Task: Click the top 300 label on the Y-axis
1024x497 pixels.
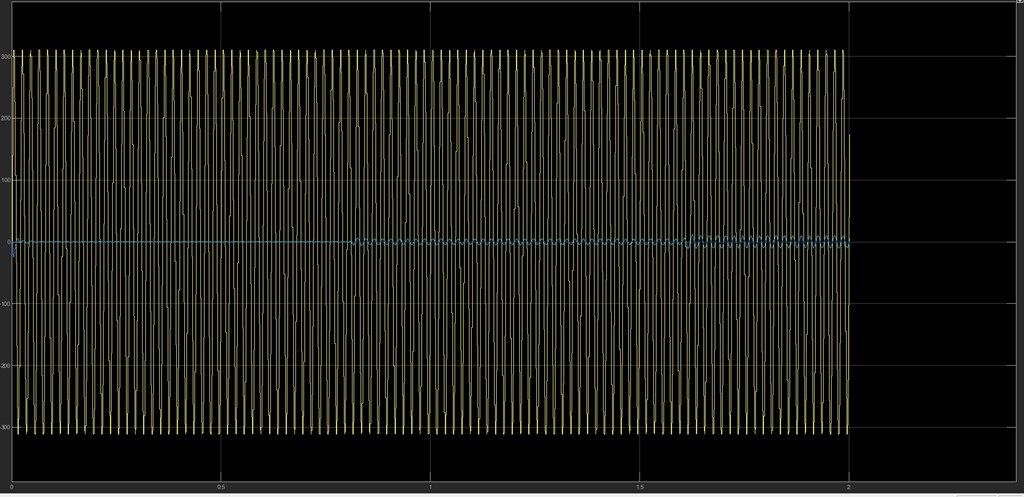Action: coord(5,57)
